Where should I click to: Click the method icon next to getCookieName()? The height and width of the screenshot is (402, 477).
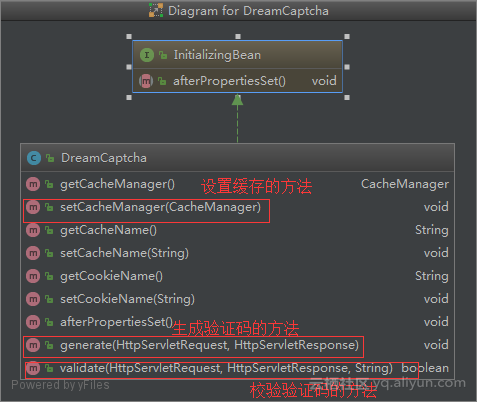click(x=33, y=276)
